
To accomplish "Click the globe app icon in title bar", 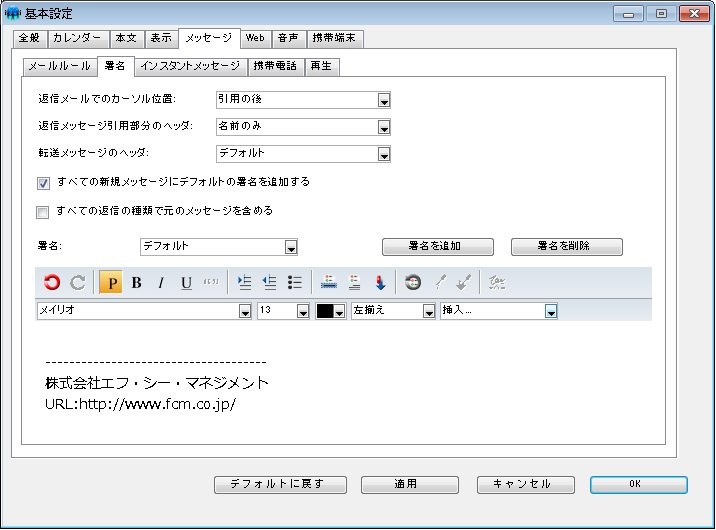I will (12, 13).
